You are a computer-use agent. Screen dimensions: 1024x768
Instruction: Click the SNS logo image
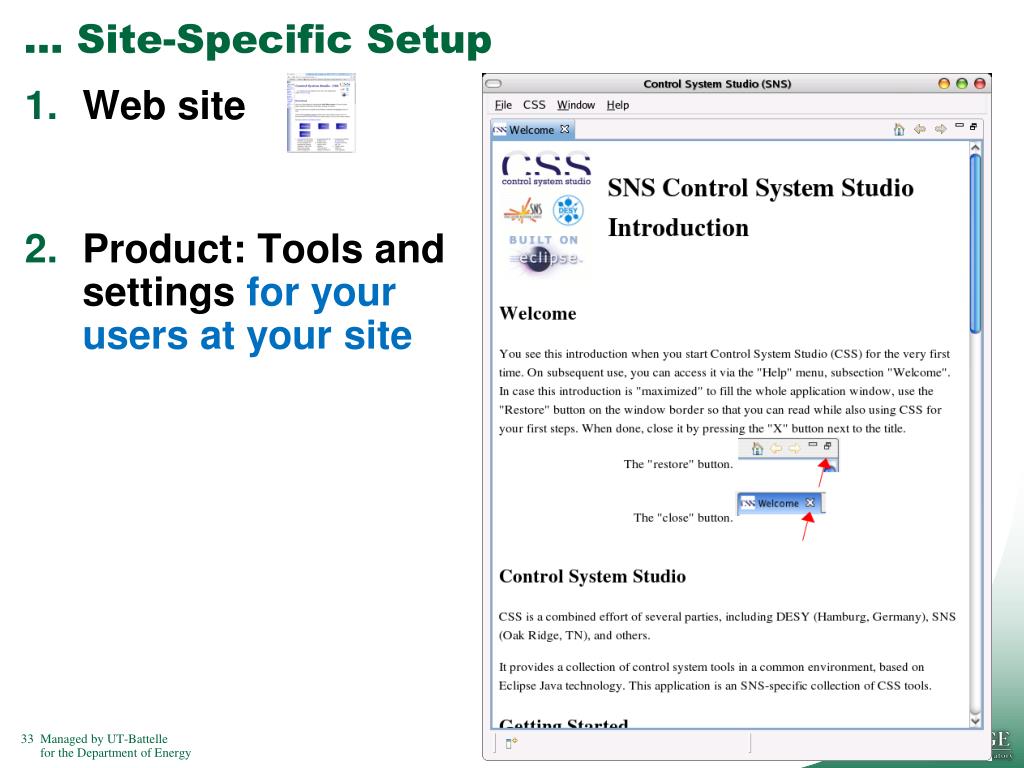tap(524, 211)
